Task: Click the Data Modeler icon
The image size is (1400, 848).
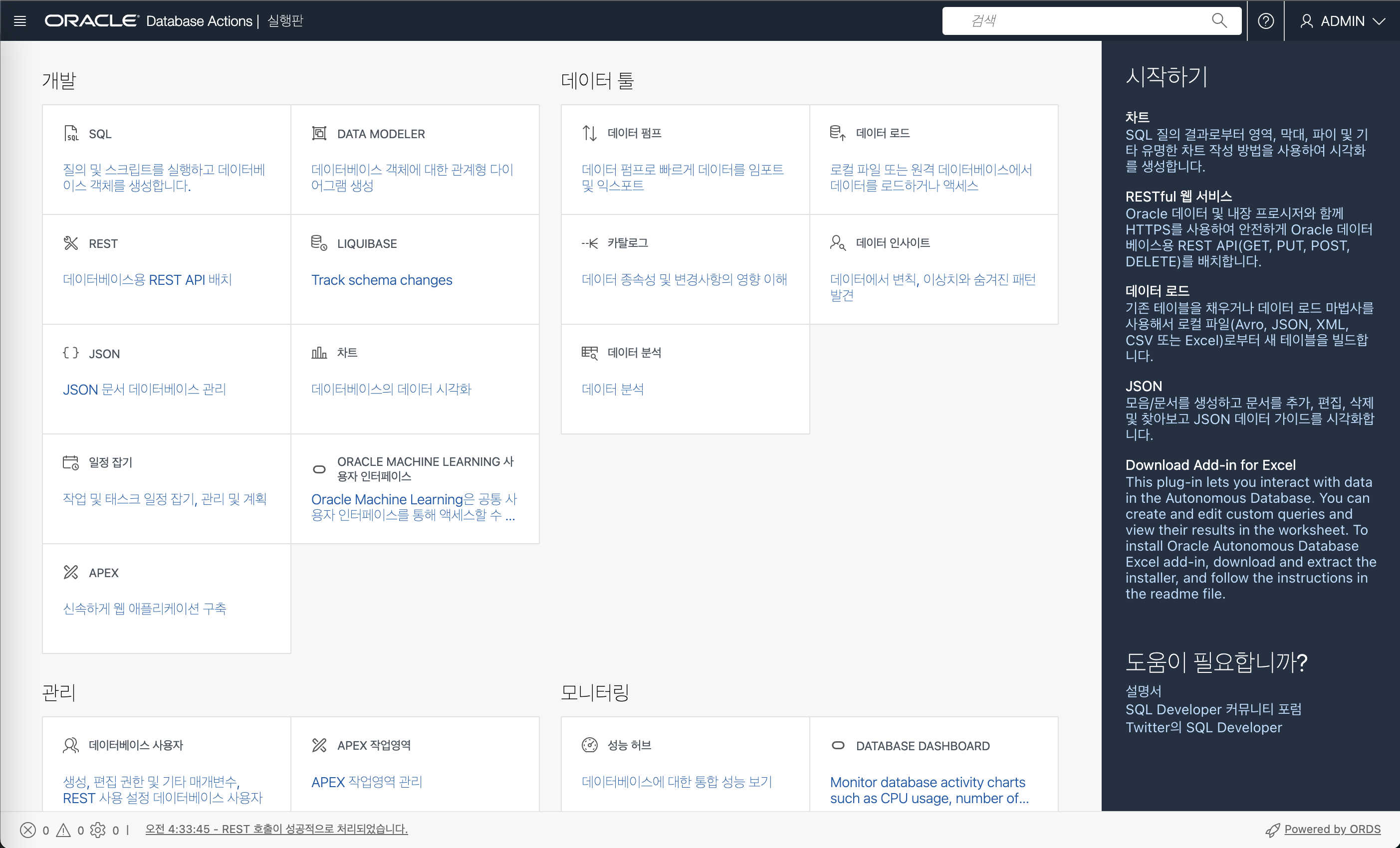Action: [319, 134]
